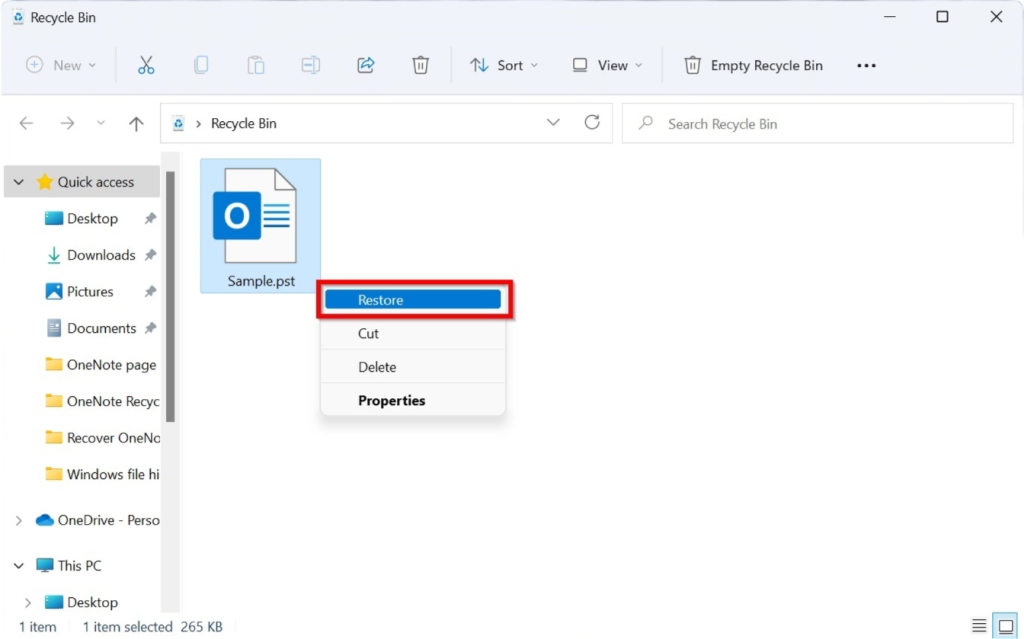Click the Up navigation arrow
Screen dimensions: 1024x639
(x=136, y=123)
